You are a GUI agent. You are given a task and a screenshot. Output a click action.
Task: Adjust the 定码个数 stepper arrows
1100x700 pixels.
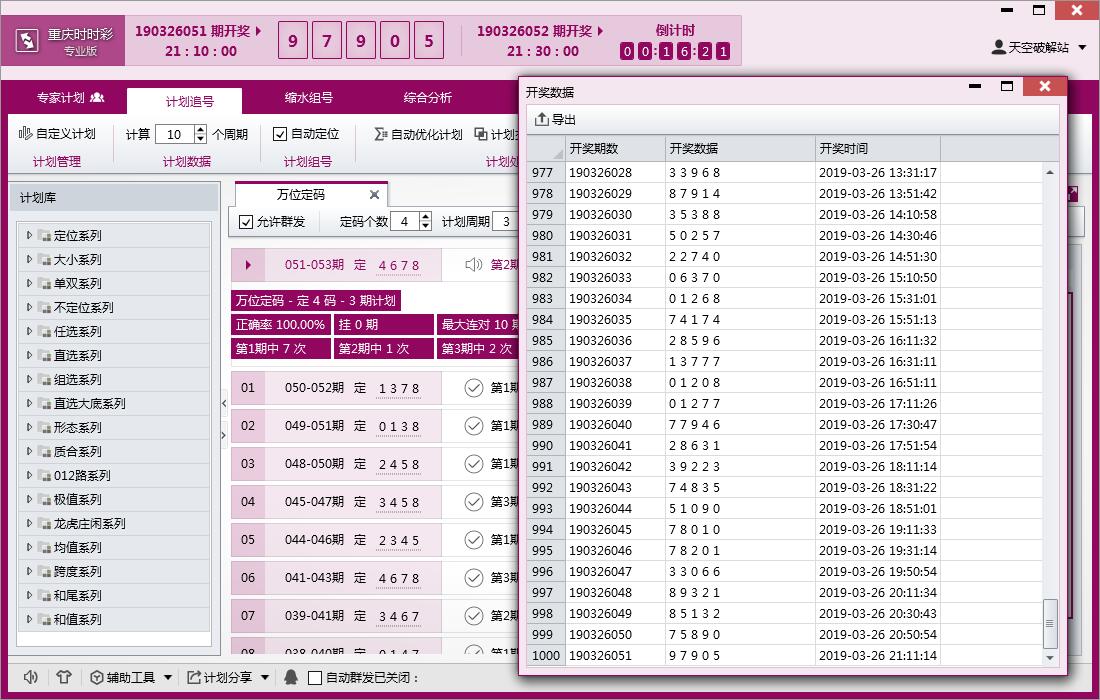click(x=426, y=222)
